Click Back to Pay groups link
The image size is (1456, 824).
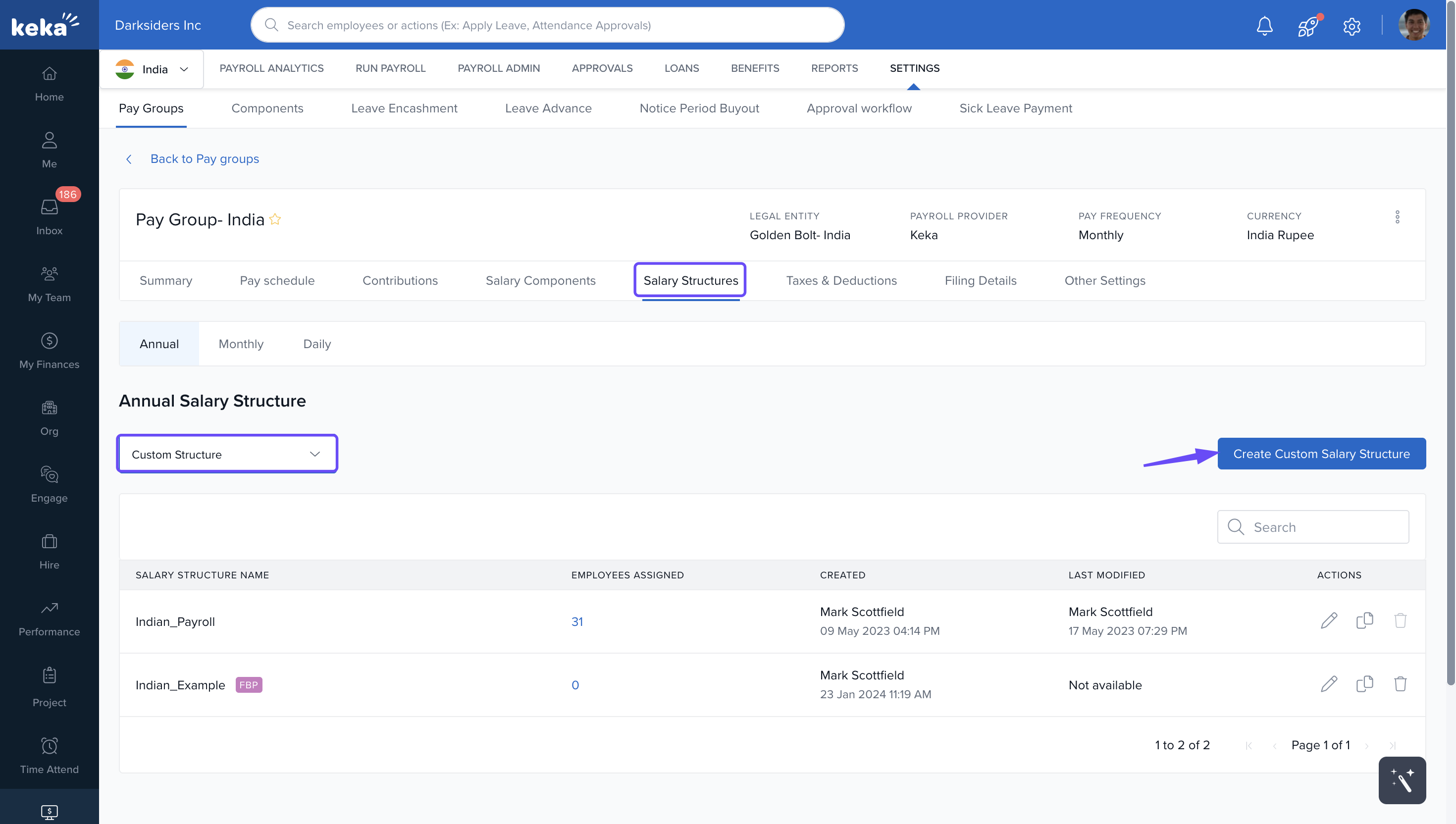coord(204,159)
